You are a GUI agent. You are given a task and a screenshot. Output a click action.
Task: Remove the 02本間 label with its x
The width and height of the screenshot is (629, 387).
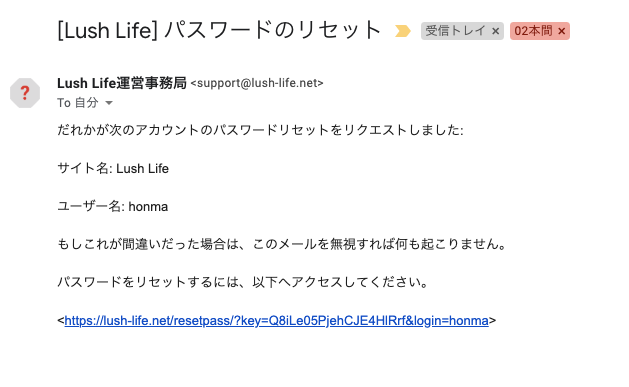click(x=562, y=31)
